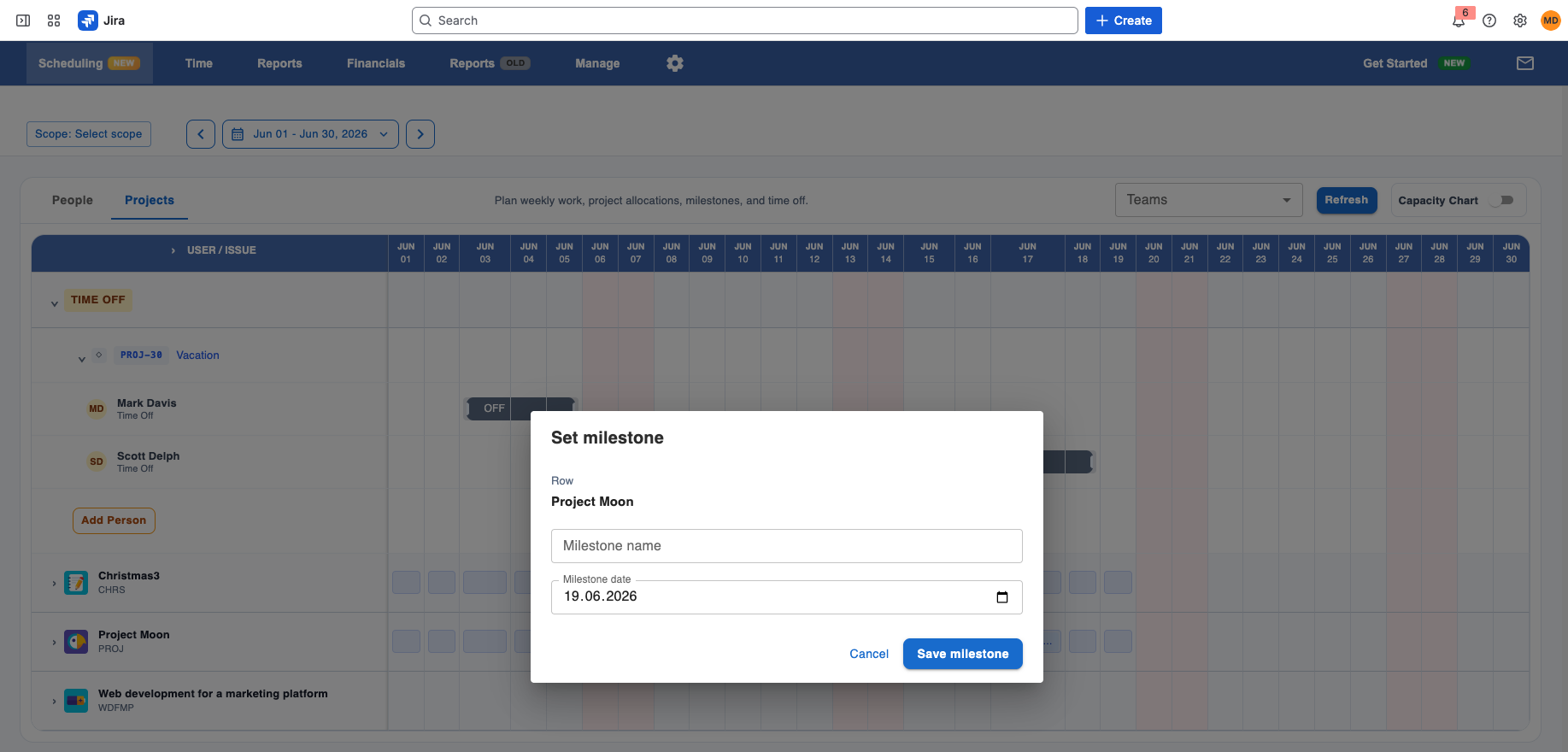The height and width of the screenshot is (752, 1568).
Task: Select the Projects tab
Action: (150, 200)
